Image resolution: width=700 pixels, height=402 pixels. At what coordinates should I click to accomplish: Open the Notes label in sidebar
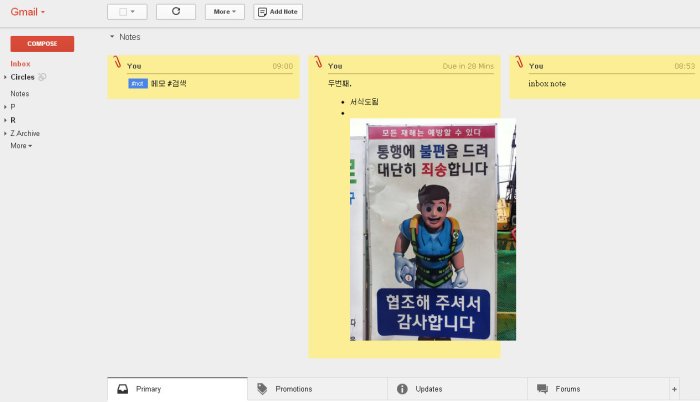20,94
